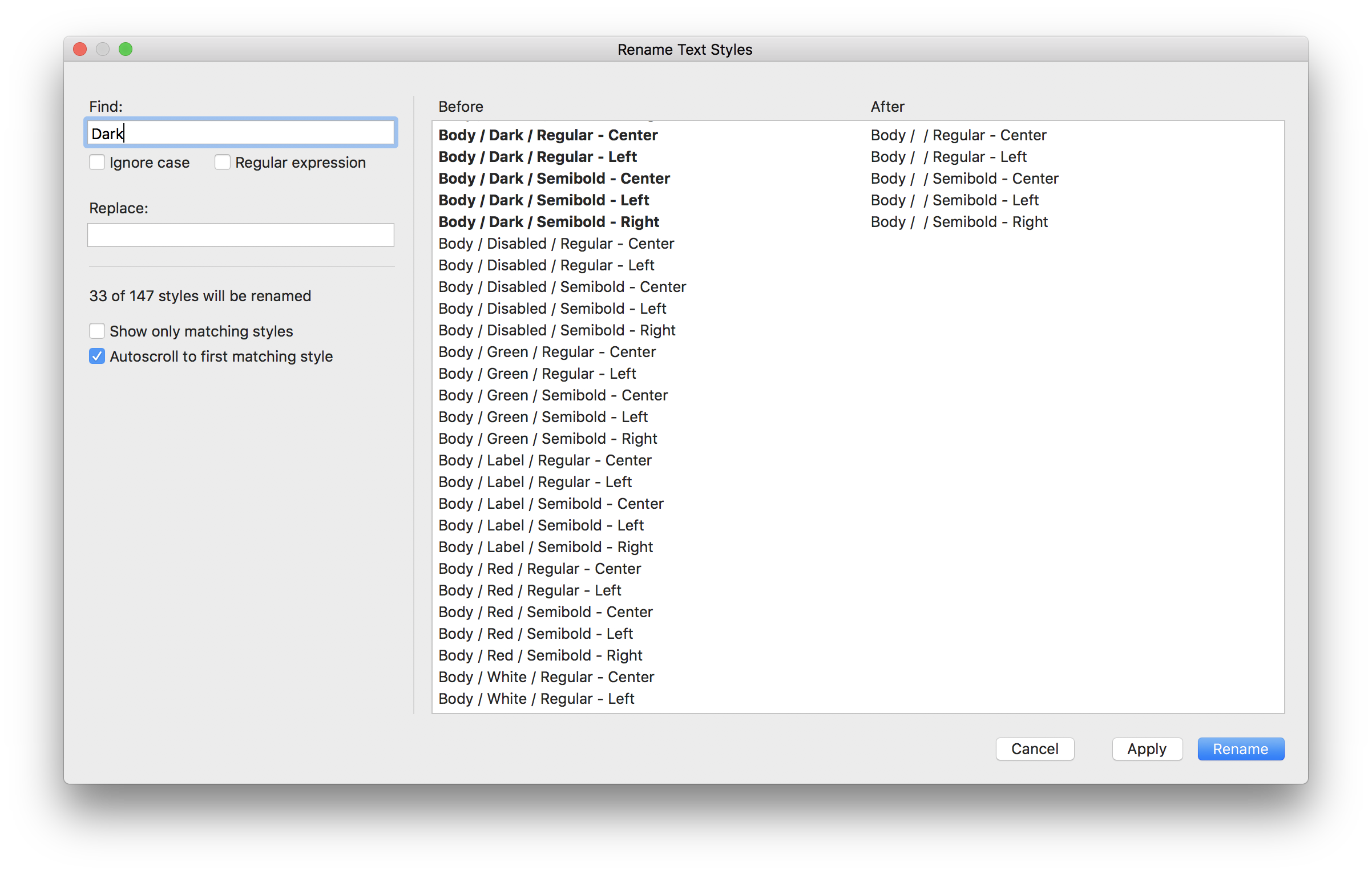The width and height of the screenshot is (1372, 875).
Task: Click the Before column header
Action: pyautogui.click(x=461, y=107)
